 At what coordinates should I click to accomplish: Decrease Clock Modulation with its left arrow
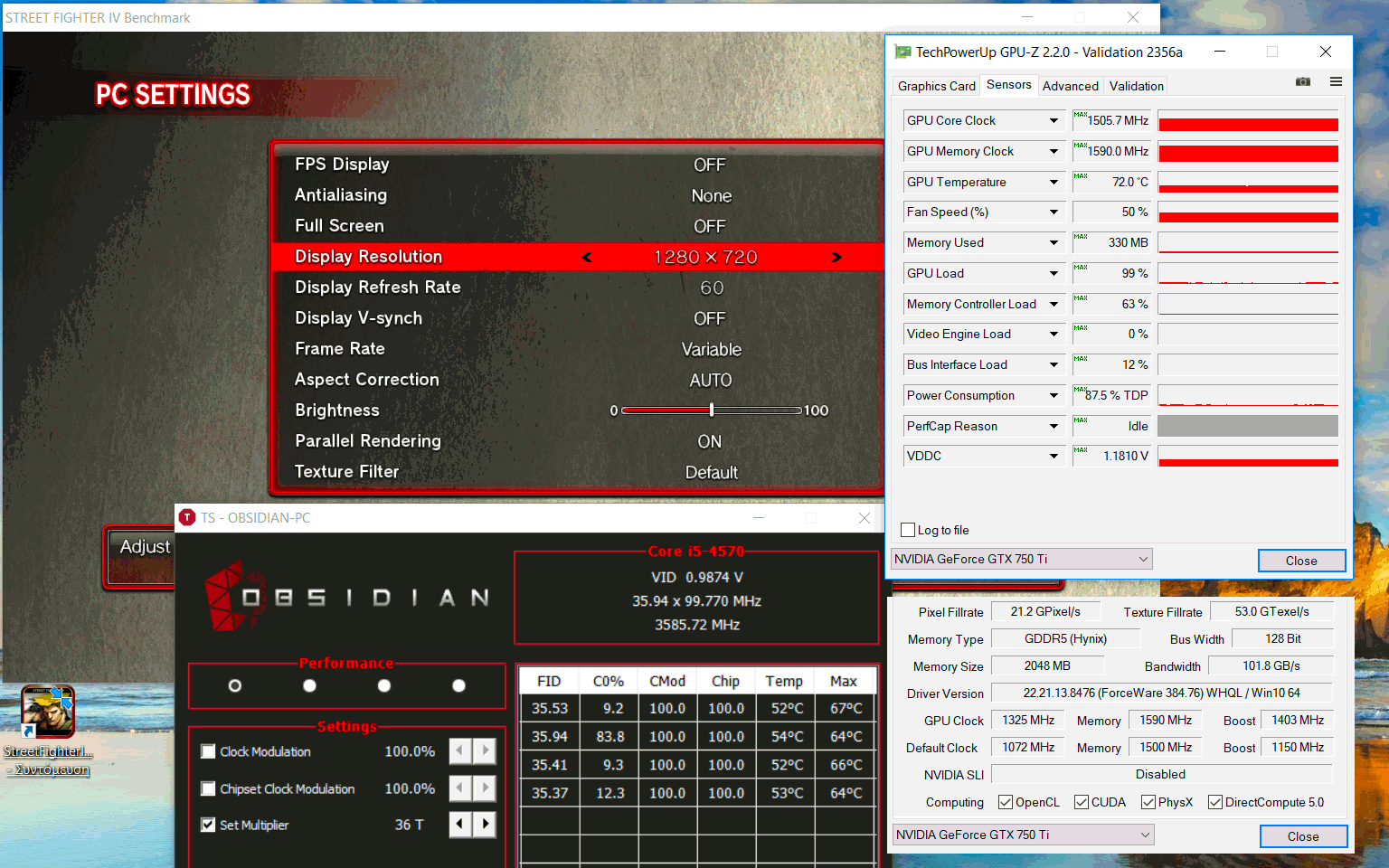pyautogui.click(x=460, y=751)
